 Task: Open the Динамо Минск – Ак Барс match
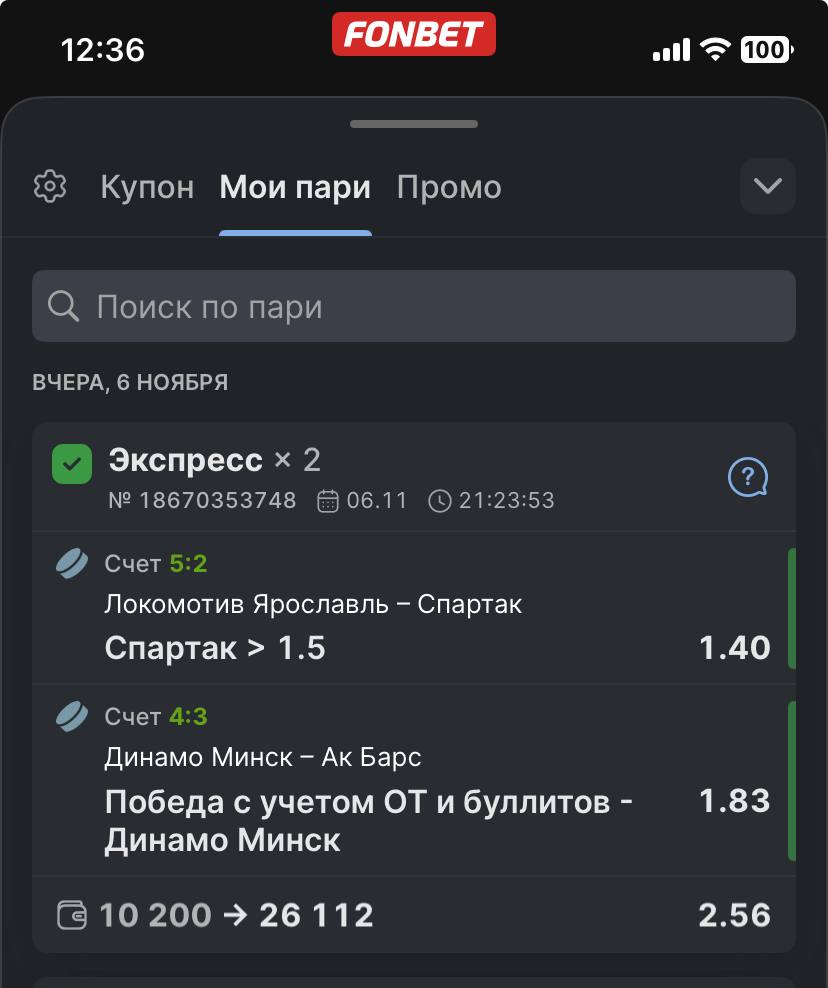pyautogui.click(x=263, y=757)
